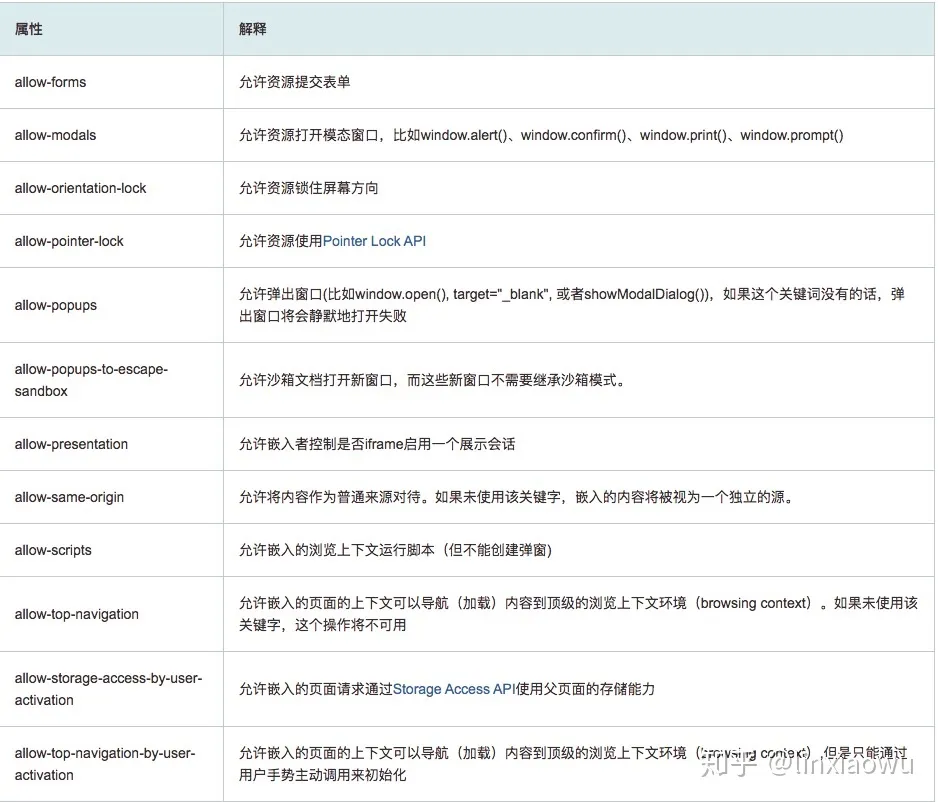Select the allow-popups-to-escape-sandbox attribute text
This screenshot has width=938, height=802.
click(x=91, y=380)
